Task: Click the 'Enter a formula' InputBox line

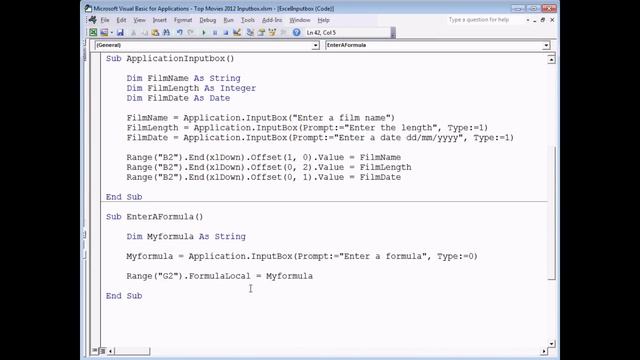Action: [x=302, y=256]
